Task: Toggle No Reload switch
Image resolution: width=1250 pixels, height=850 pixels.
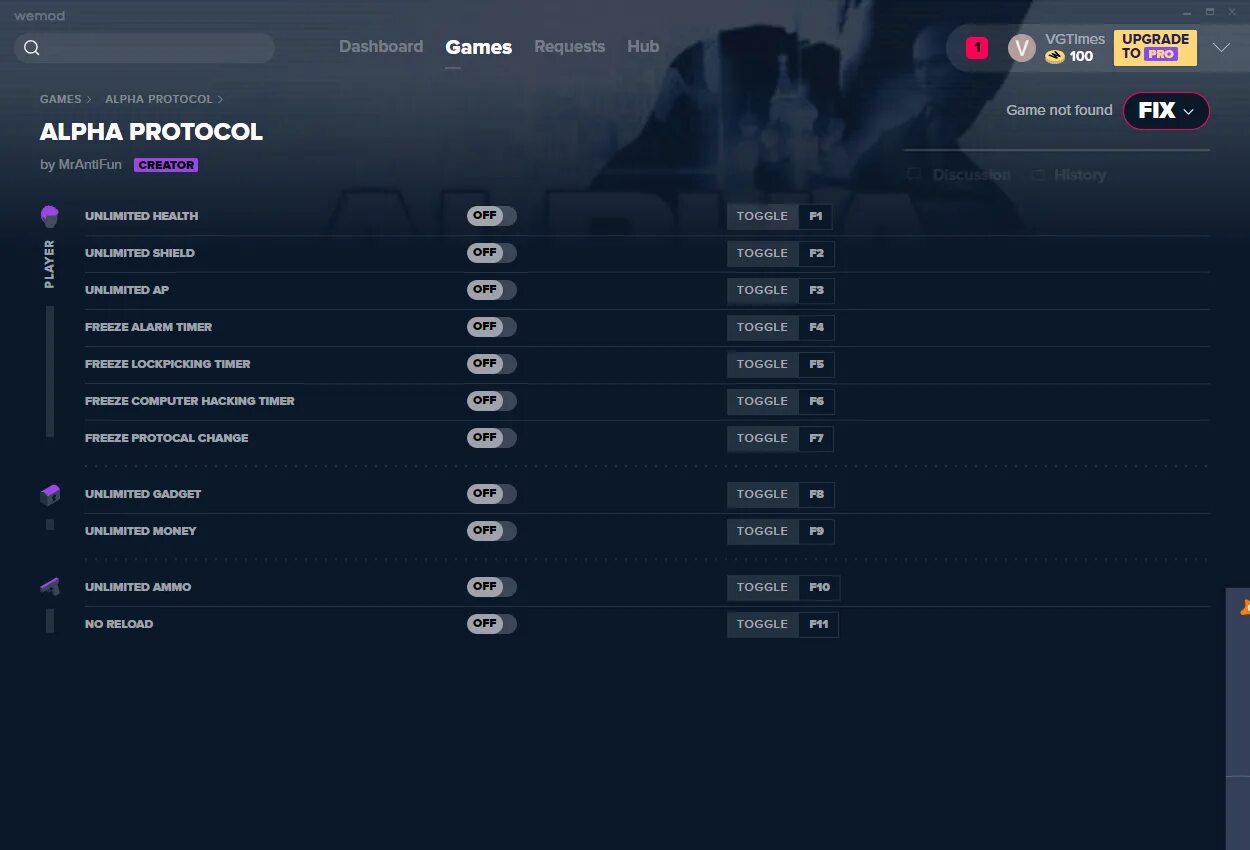Action: click(492, 624)
